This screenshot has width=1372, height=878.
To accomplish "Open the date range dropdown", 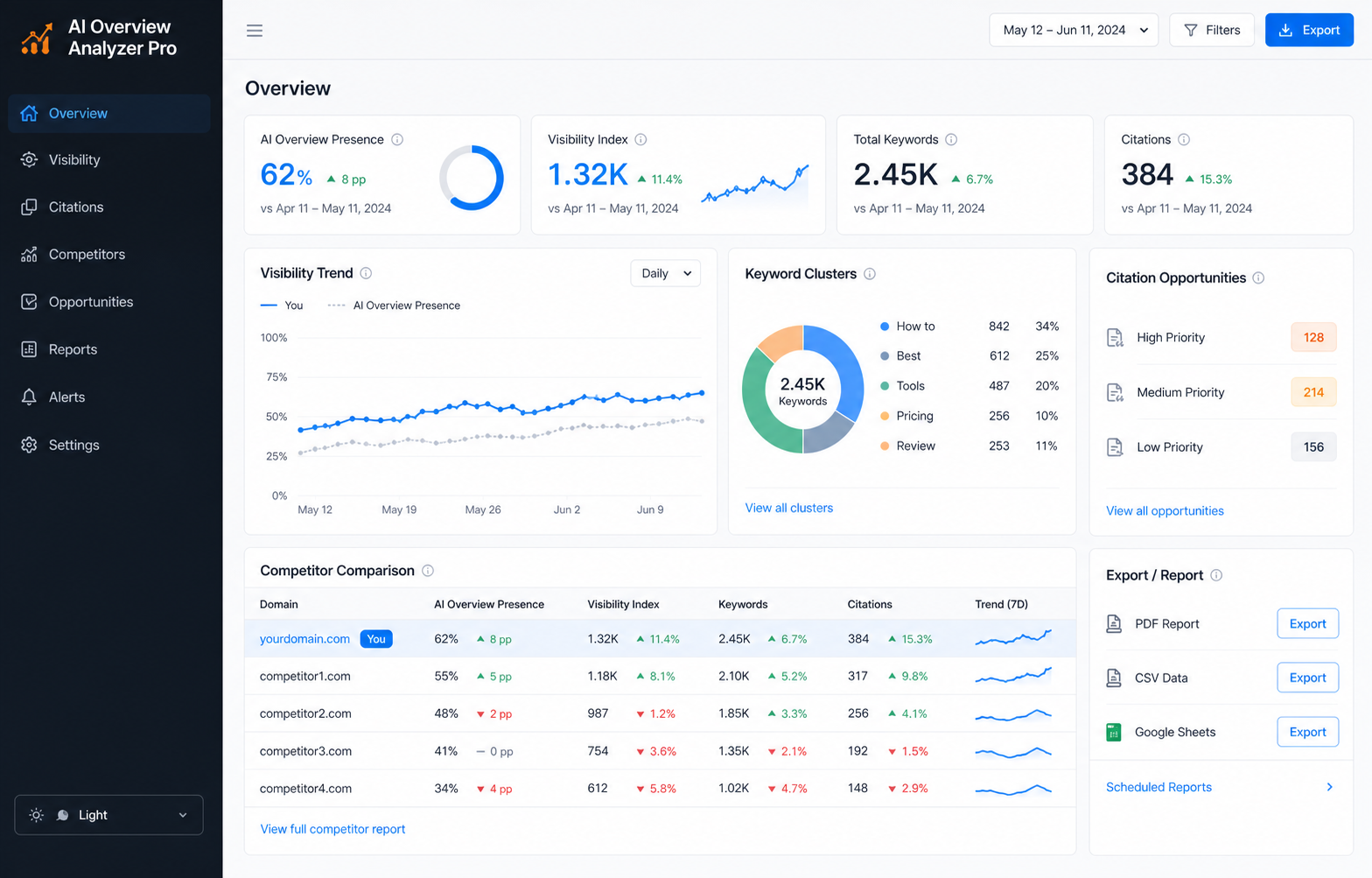I will [1074, 30].
